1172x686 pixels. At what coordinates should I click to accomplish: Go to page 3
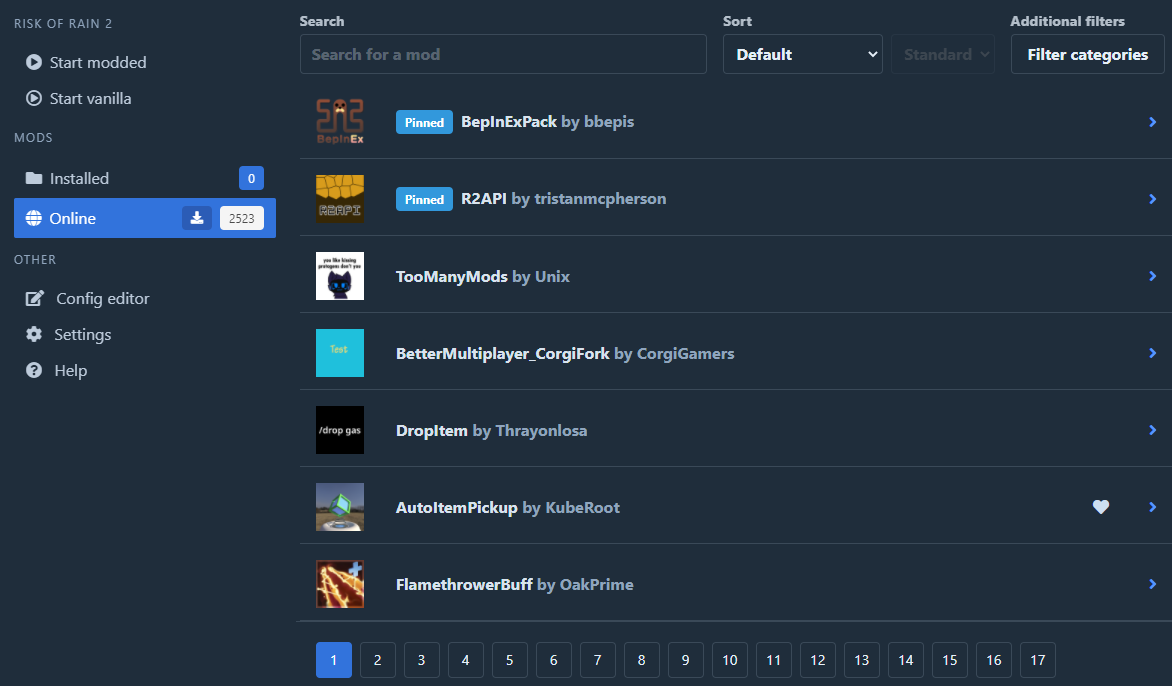[x=422, y=660]
